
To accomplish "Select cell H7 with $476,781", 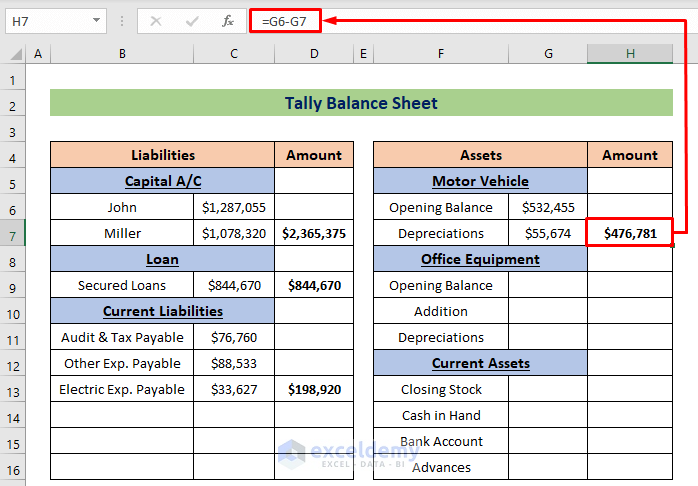I will (630, 233).
